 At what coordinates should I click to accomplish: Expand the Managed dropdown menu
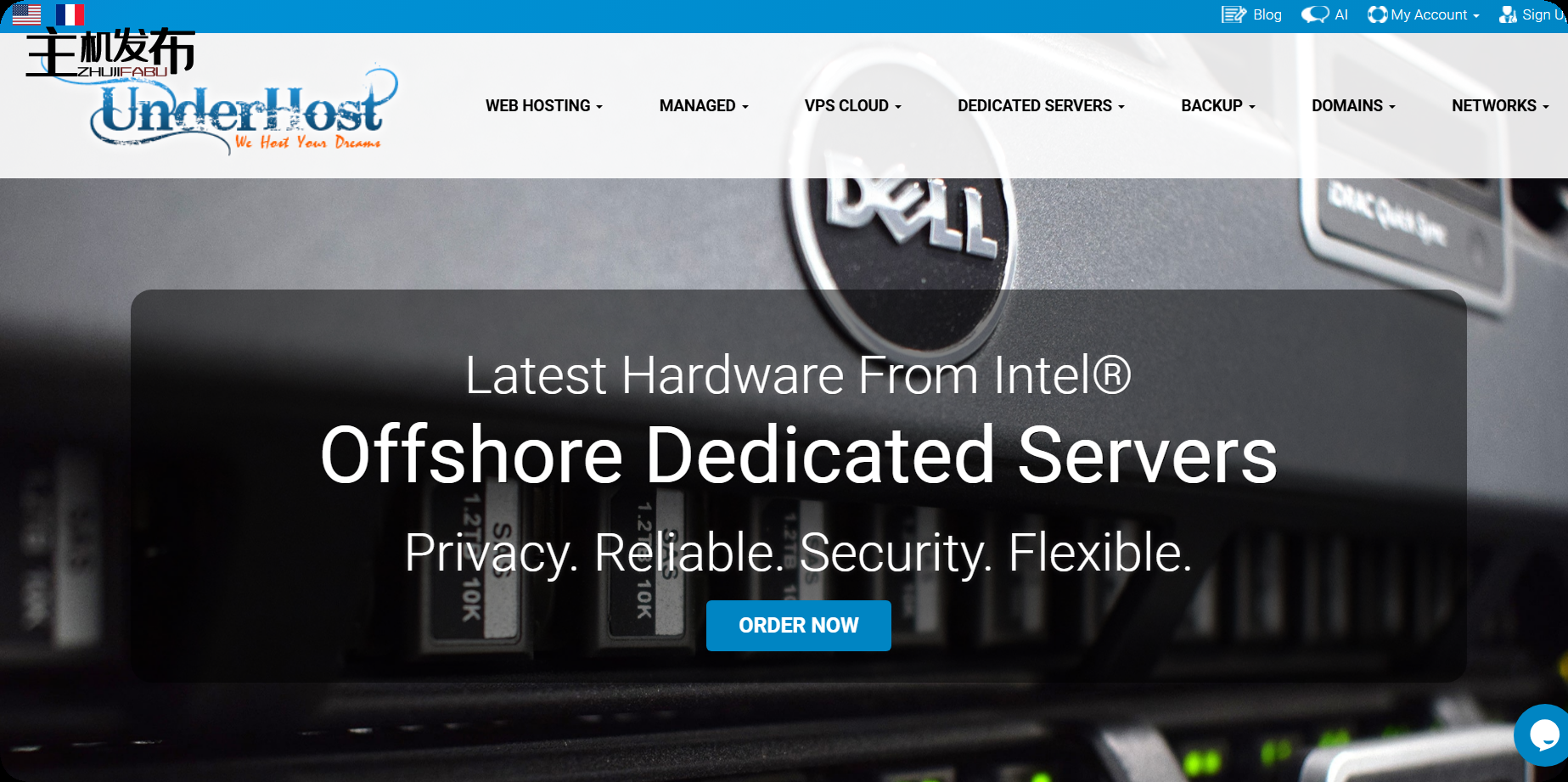704,105
